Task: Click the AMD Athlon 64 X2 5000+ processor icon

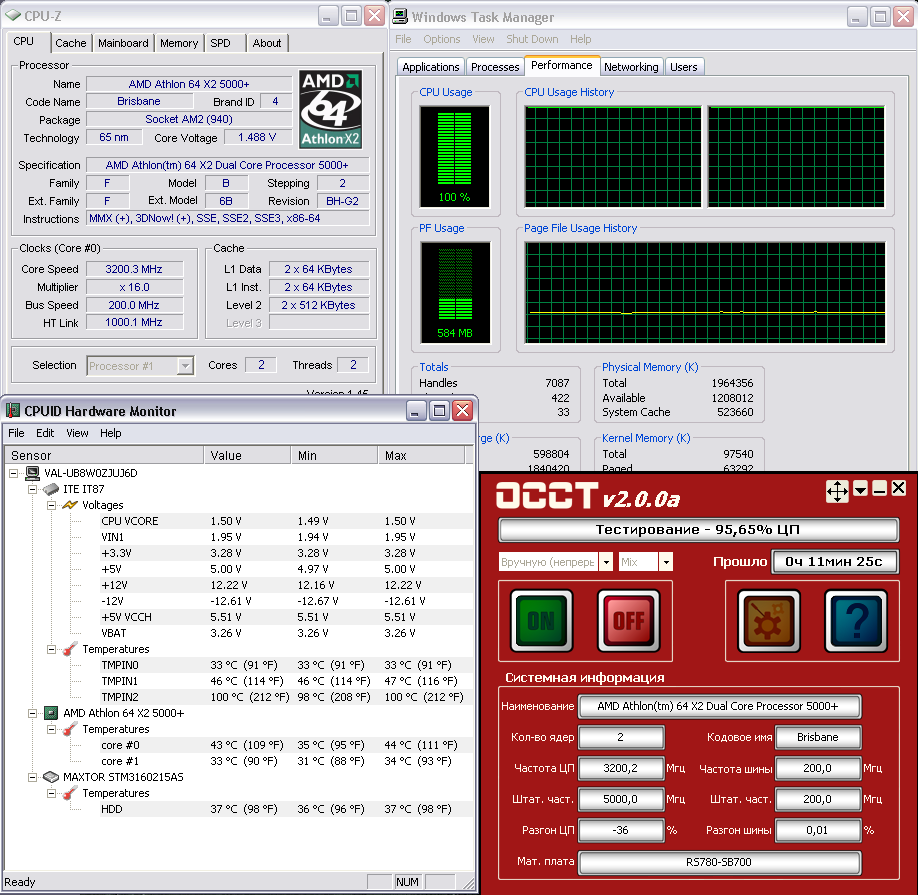Action: click(52, 713)
